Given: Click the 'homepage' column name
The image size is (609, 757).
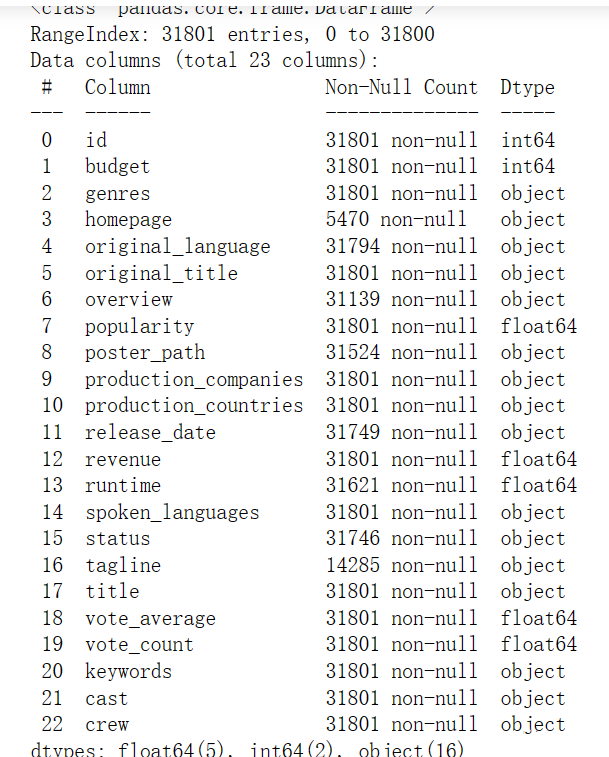Looking at the screenshot, I should [128, 220].
